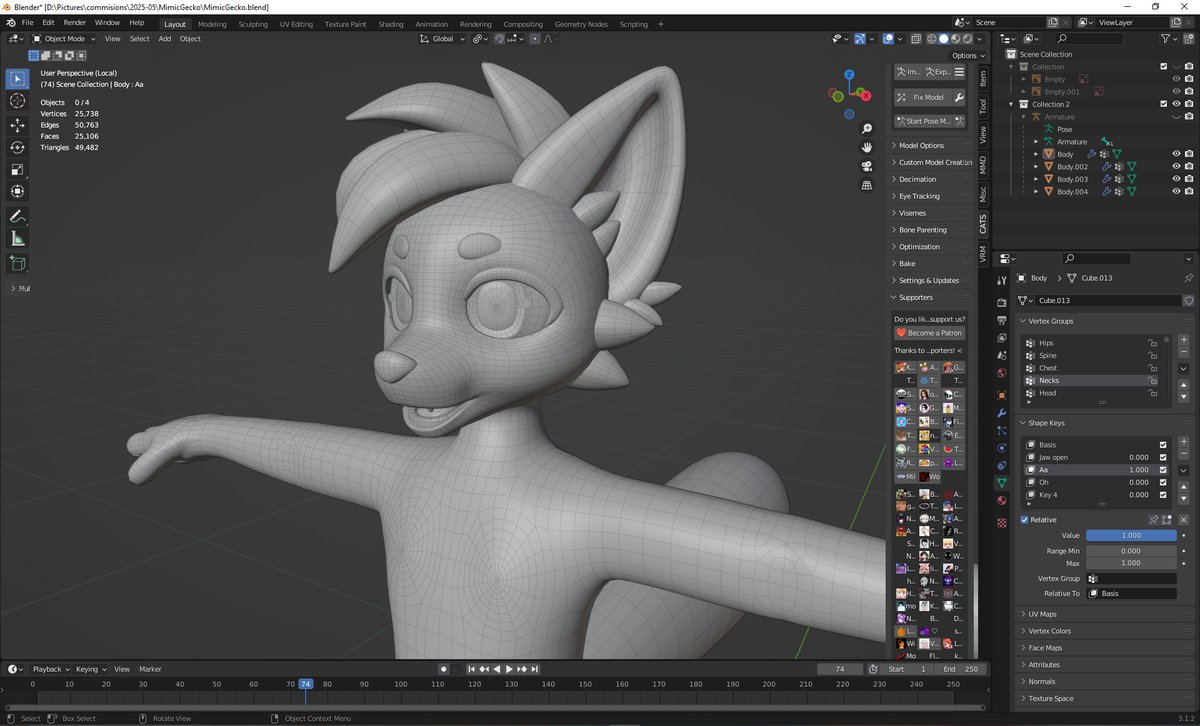Disable Body.003 render camera icon
The width and height of the screenshot is (1200, 726).
tap(1189, 179)
